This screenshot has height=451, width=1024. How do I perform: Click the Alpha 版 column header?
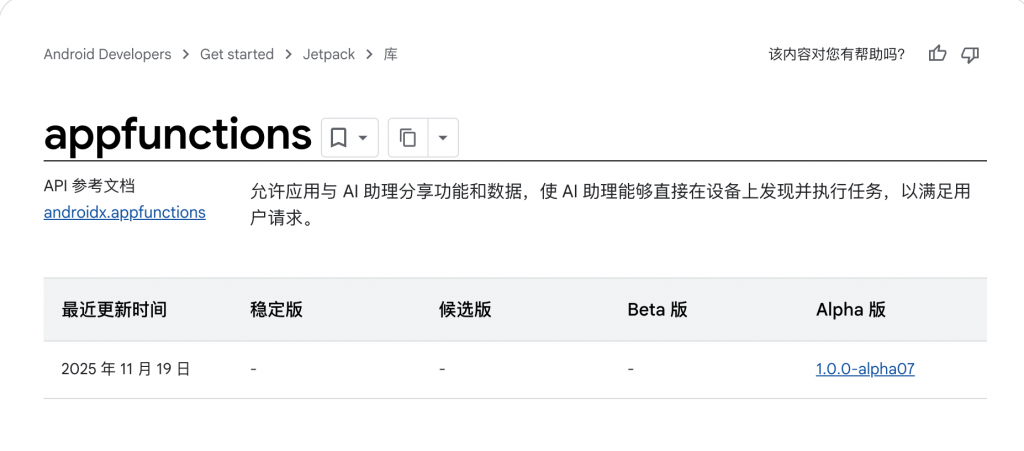(x=851, y=309)
